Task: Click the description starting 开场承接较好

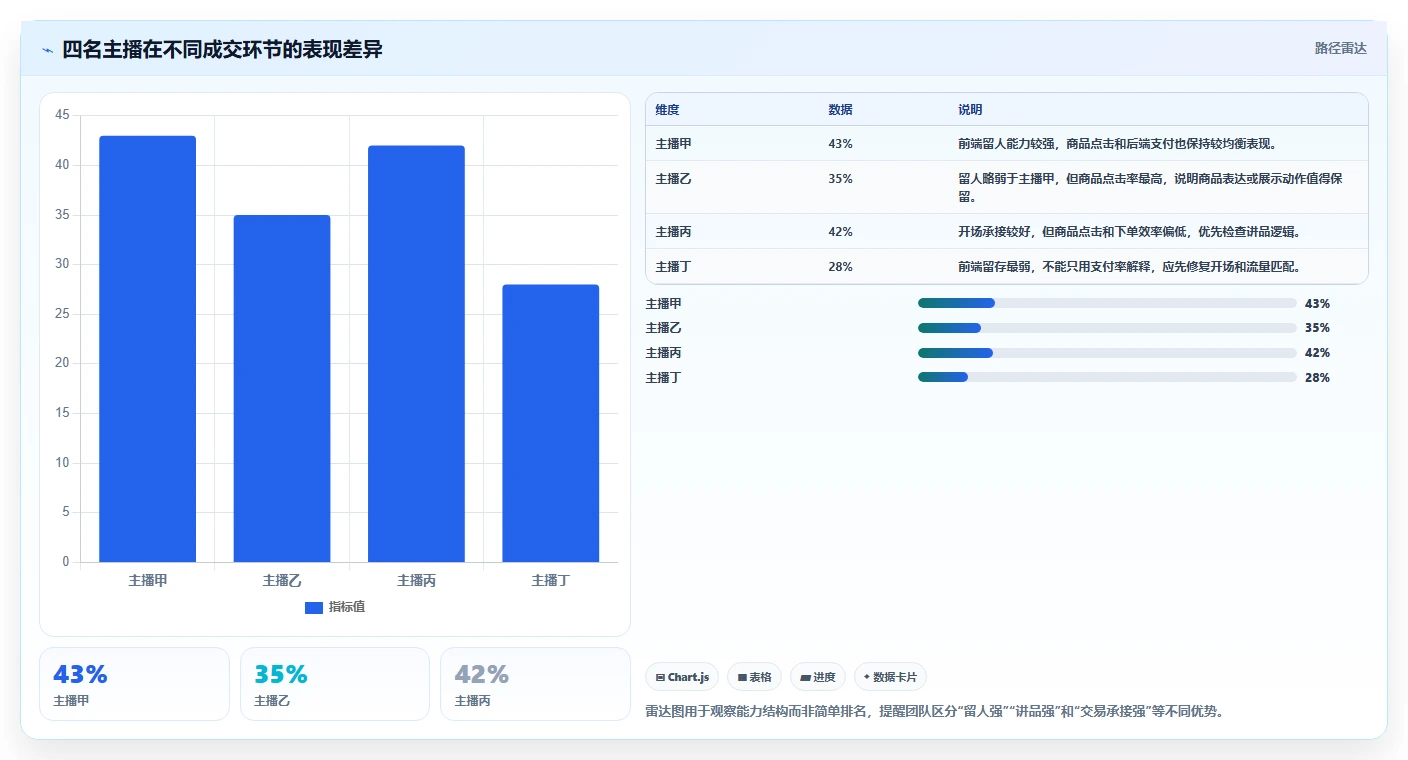Action: [1129, 232]
